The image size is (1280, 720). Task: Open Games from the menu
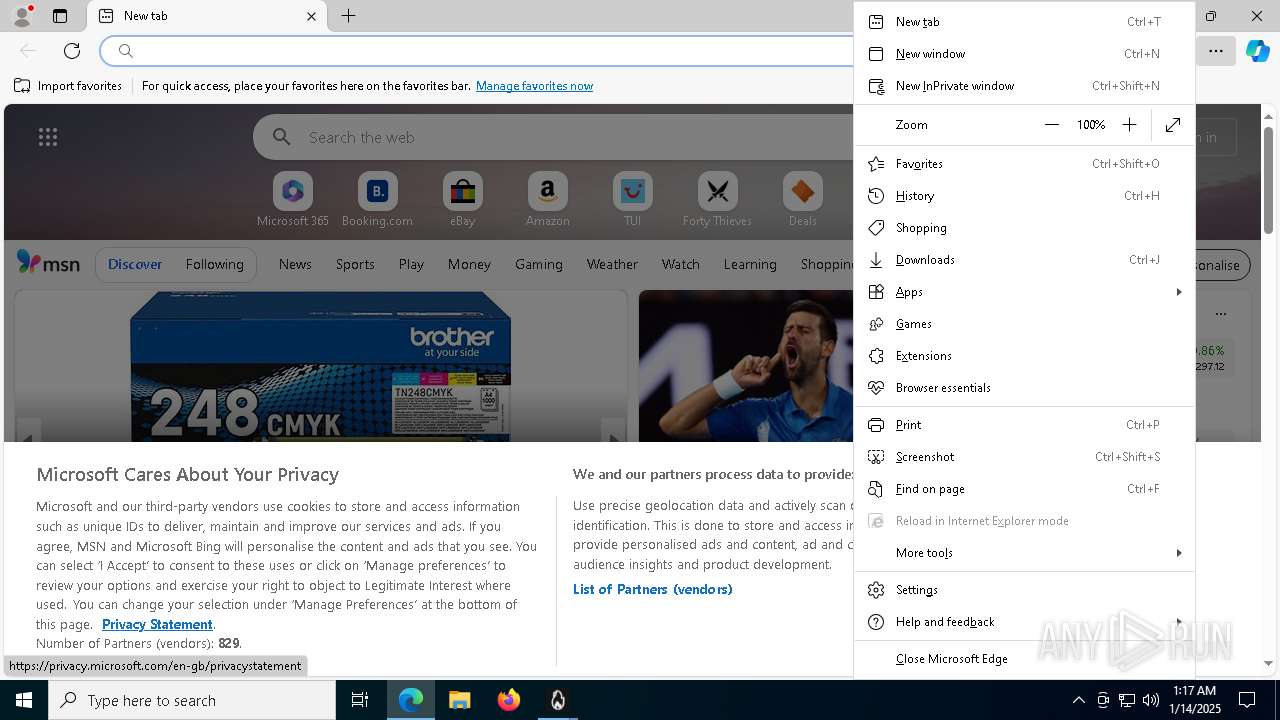click(1025, 324)
